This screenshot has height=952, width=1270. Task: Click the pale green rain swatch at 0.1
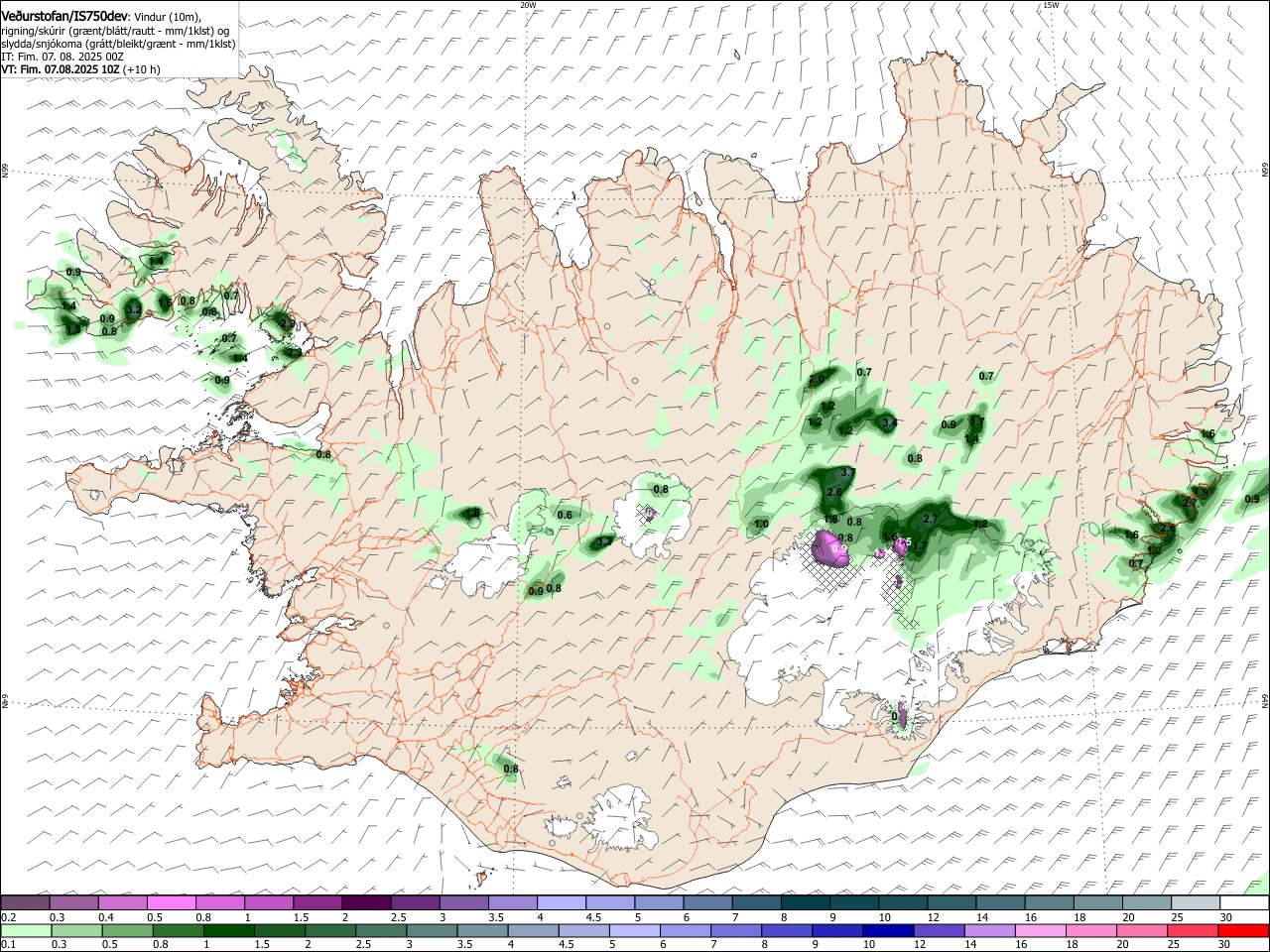pos(25,930)
